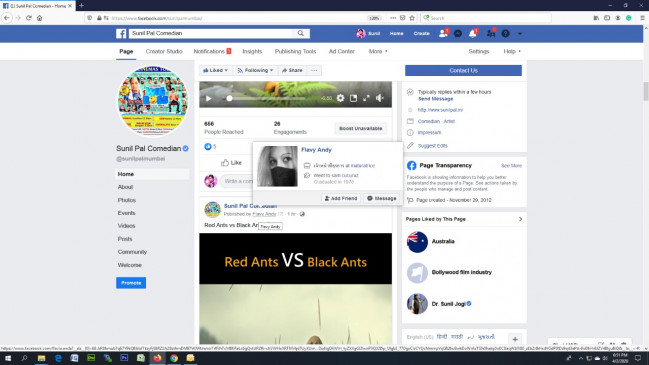Viewport: 649px width, 365px height.
Task: Open the sunilpal website link
Action: pos(440,110)
